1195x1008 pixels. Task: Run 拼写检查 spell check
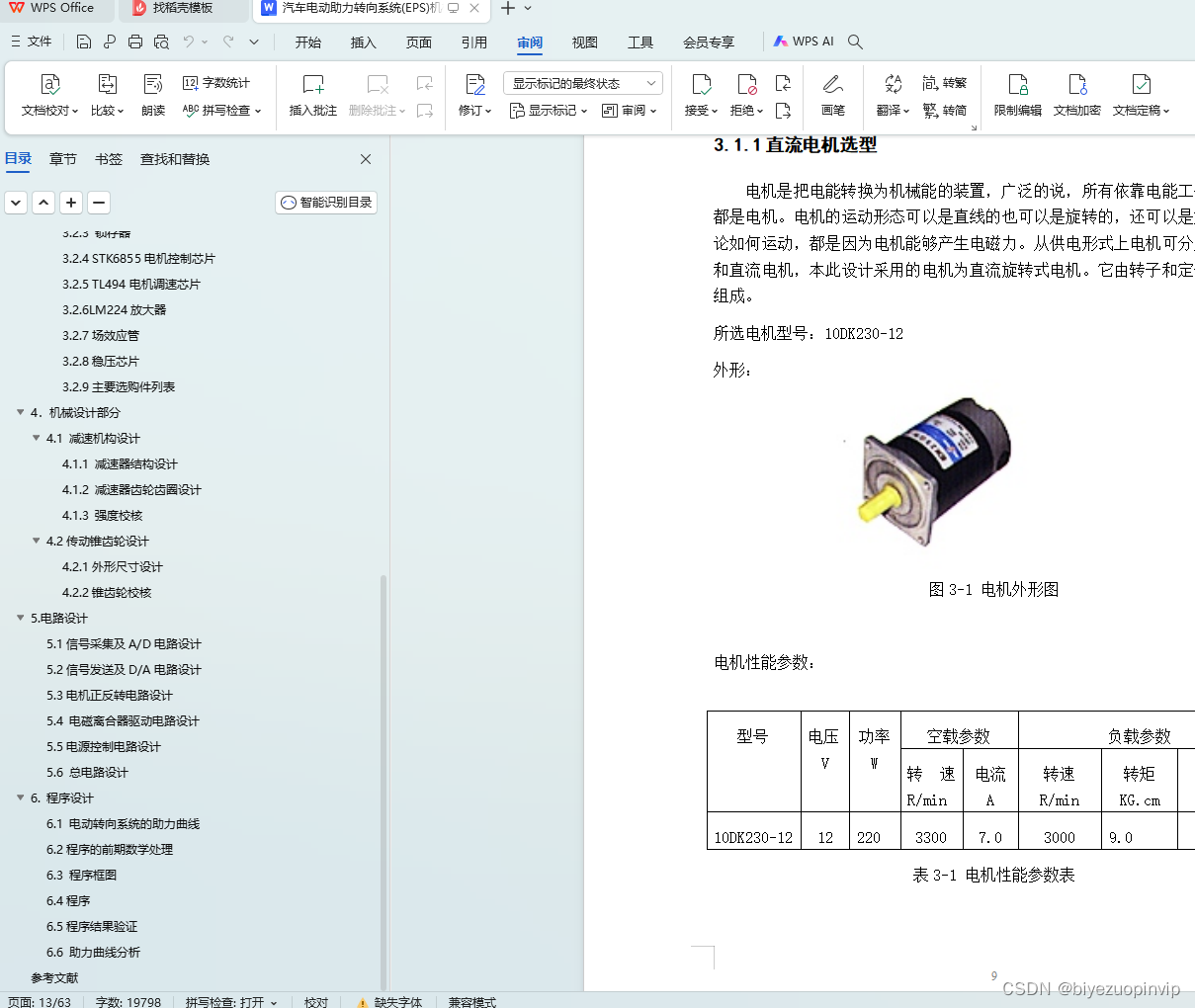point(221,111)
